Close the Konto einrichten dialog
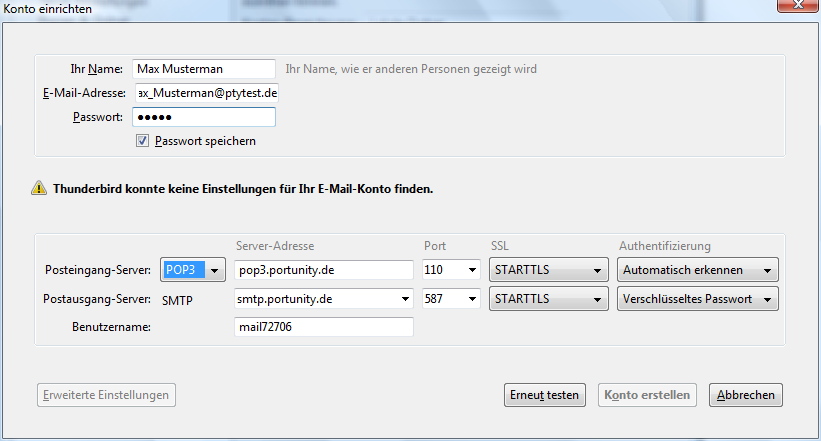 pyautogui.click(x=797, y=8)
